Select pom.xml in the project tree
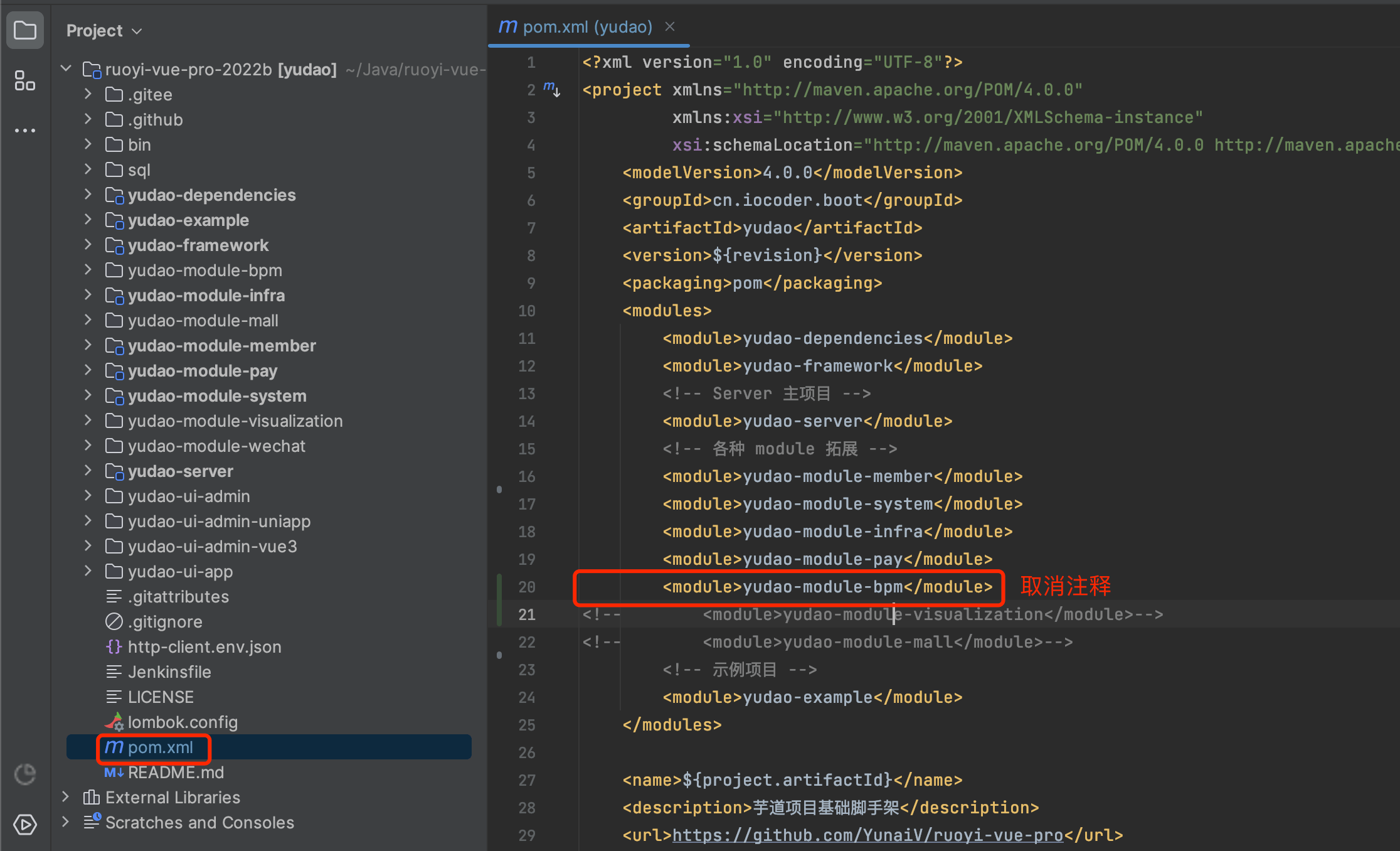The height and width of the screenshot is (851, 1400). [x=160, y=747]
